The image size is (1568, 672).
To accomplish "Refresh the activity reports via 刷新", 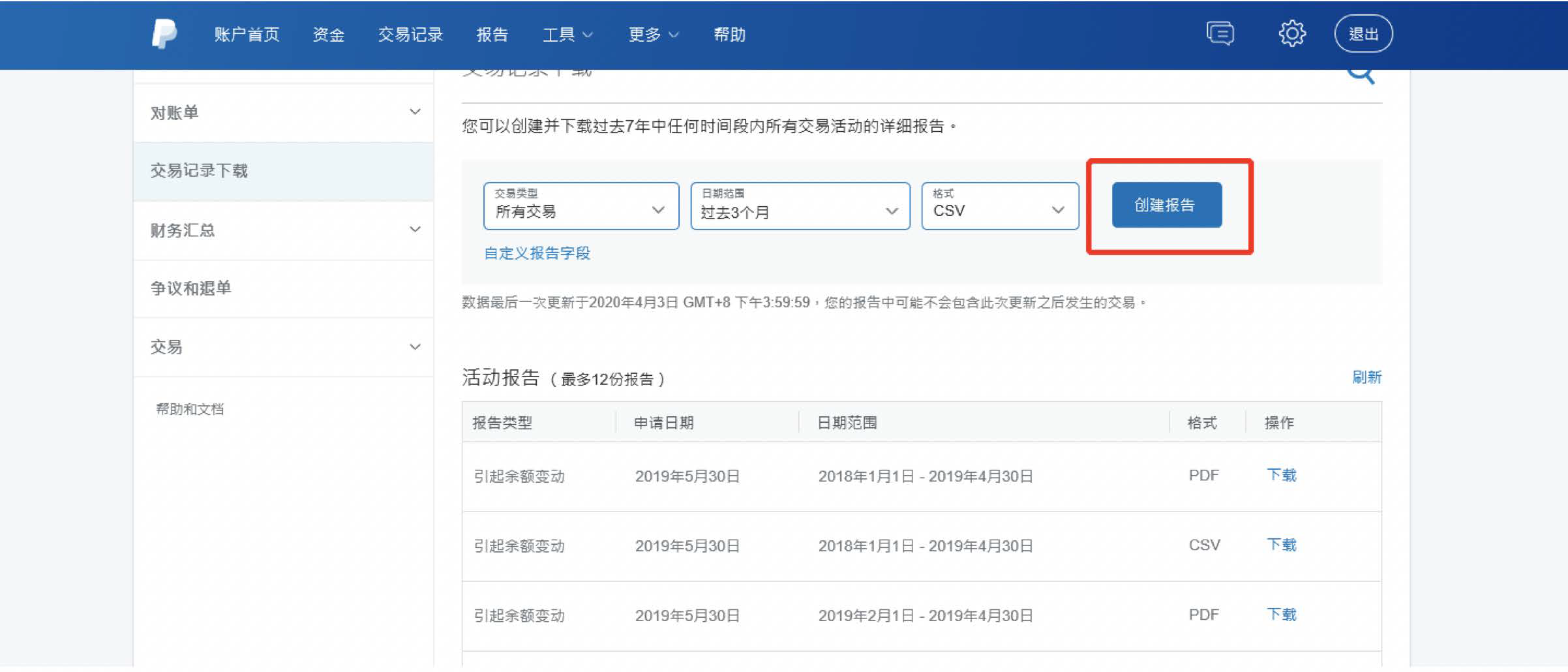I will pos(1368,377).
